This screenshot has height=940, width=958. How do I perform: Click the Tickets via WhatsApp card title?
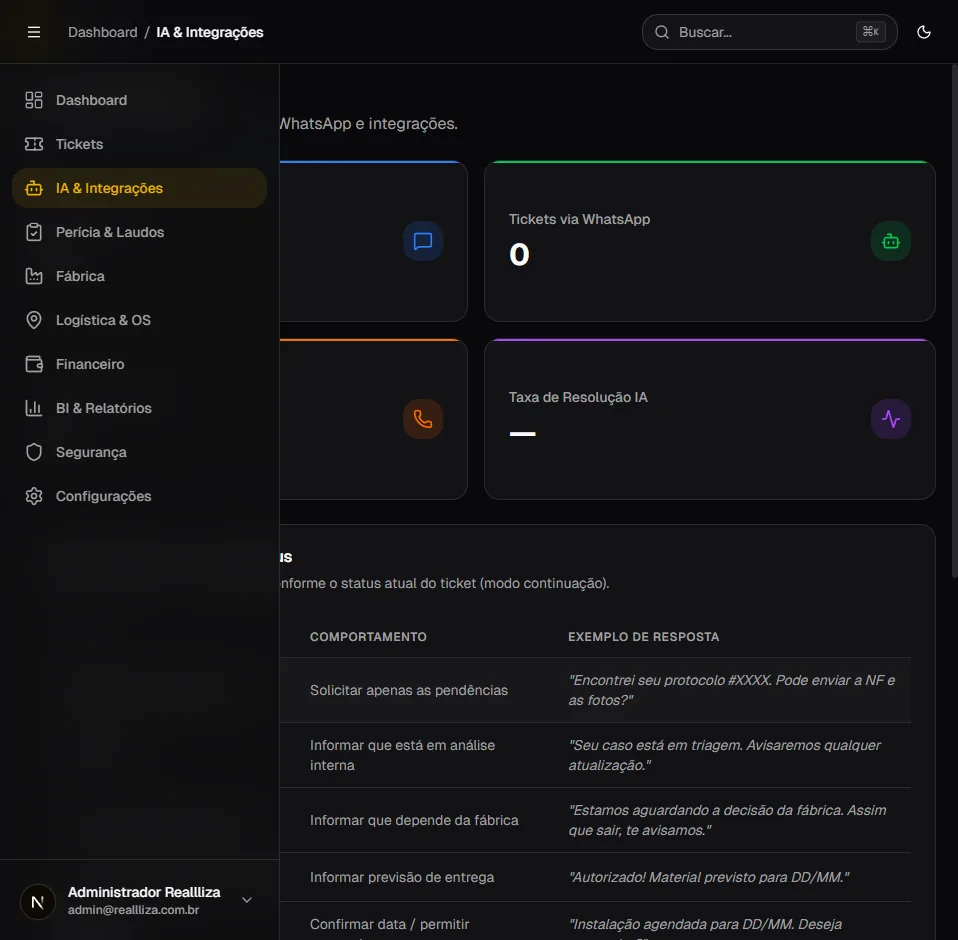[x=579, y=219]
